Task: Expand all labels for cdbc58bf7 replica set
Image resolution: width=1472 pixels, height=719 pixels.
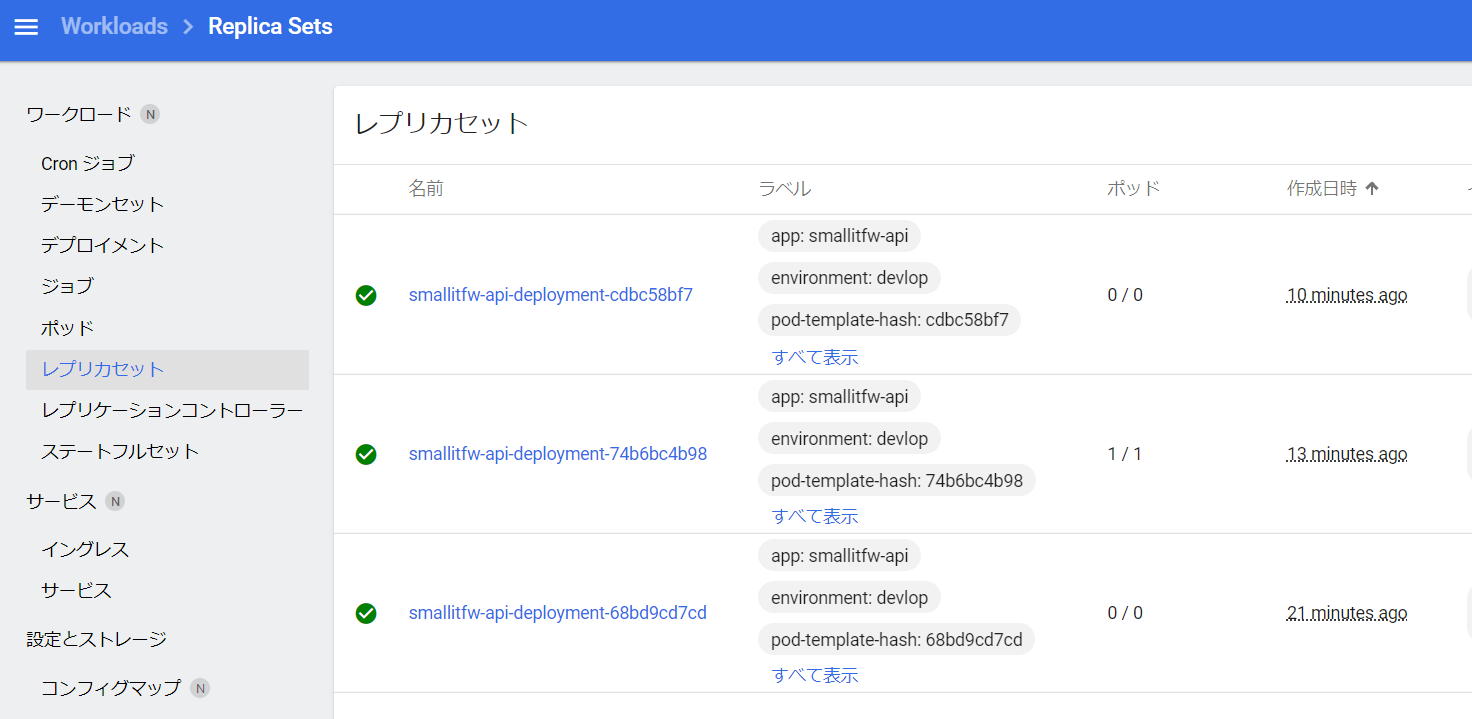Action: 814,357
